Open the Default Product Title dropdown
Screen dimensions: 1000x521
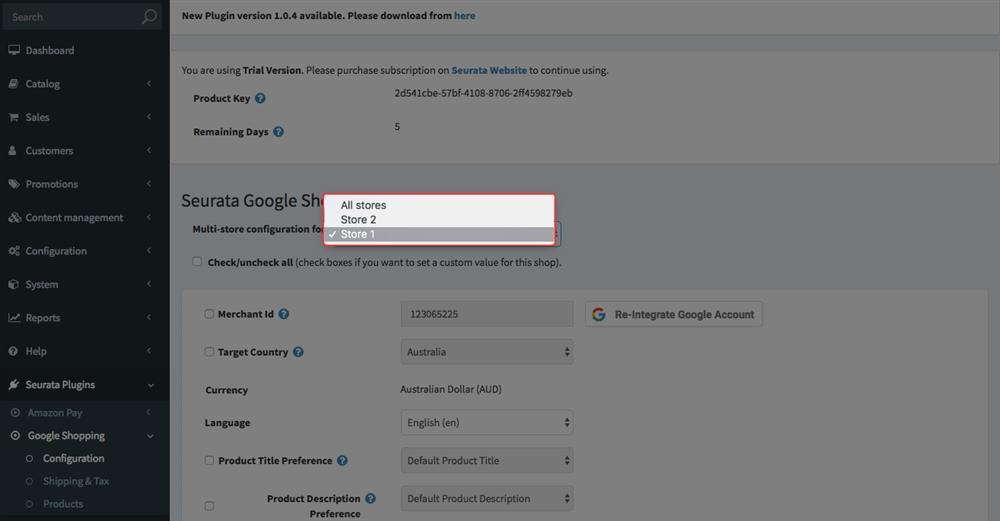point(487,460)
